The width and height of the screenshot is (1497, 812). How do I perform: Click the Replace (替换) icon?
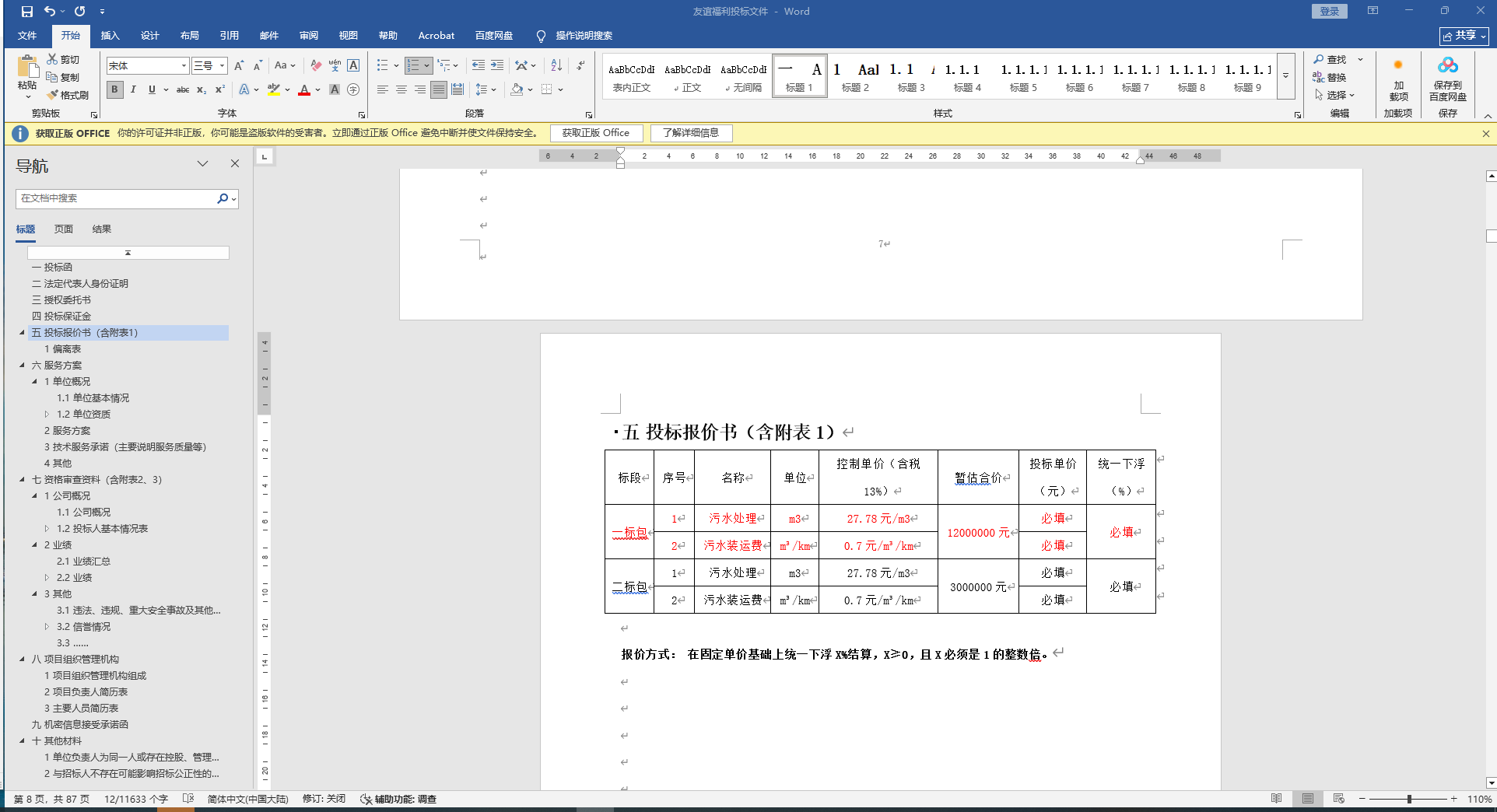(1319, 77)
